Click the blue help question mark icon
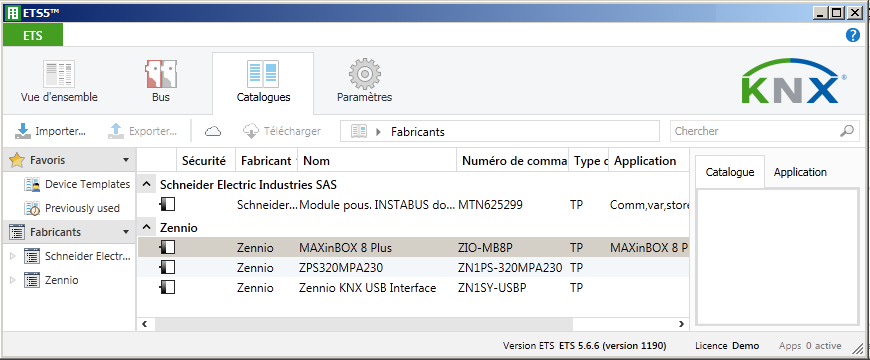870x360 pixels. pyautogui.click(x=852, y=36)
